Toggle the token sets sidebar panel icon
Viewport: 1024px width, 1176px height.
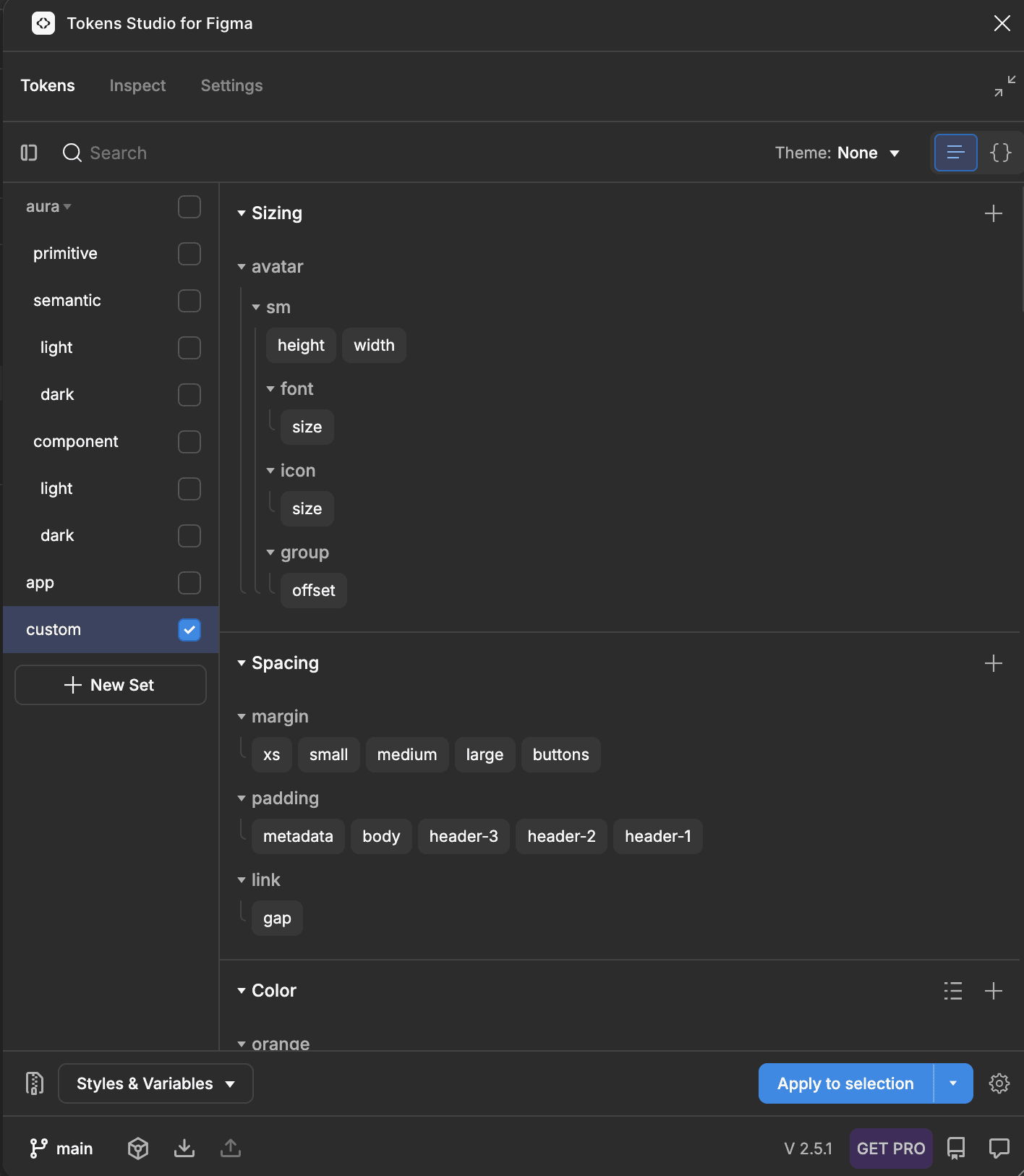tap(29, 153)
